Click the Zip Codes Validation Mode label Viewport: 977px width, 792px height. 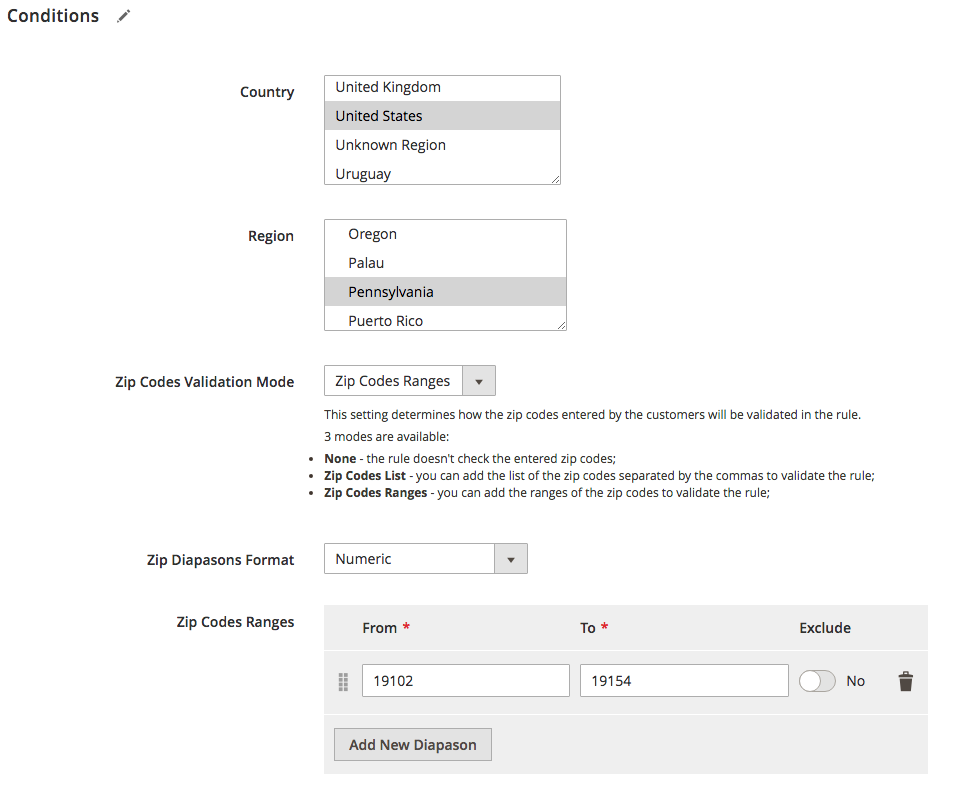(204, 382)
